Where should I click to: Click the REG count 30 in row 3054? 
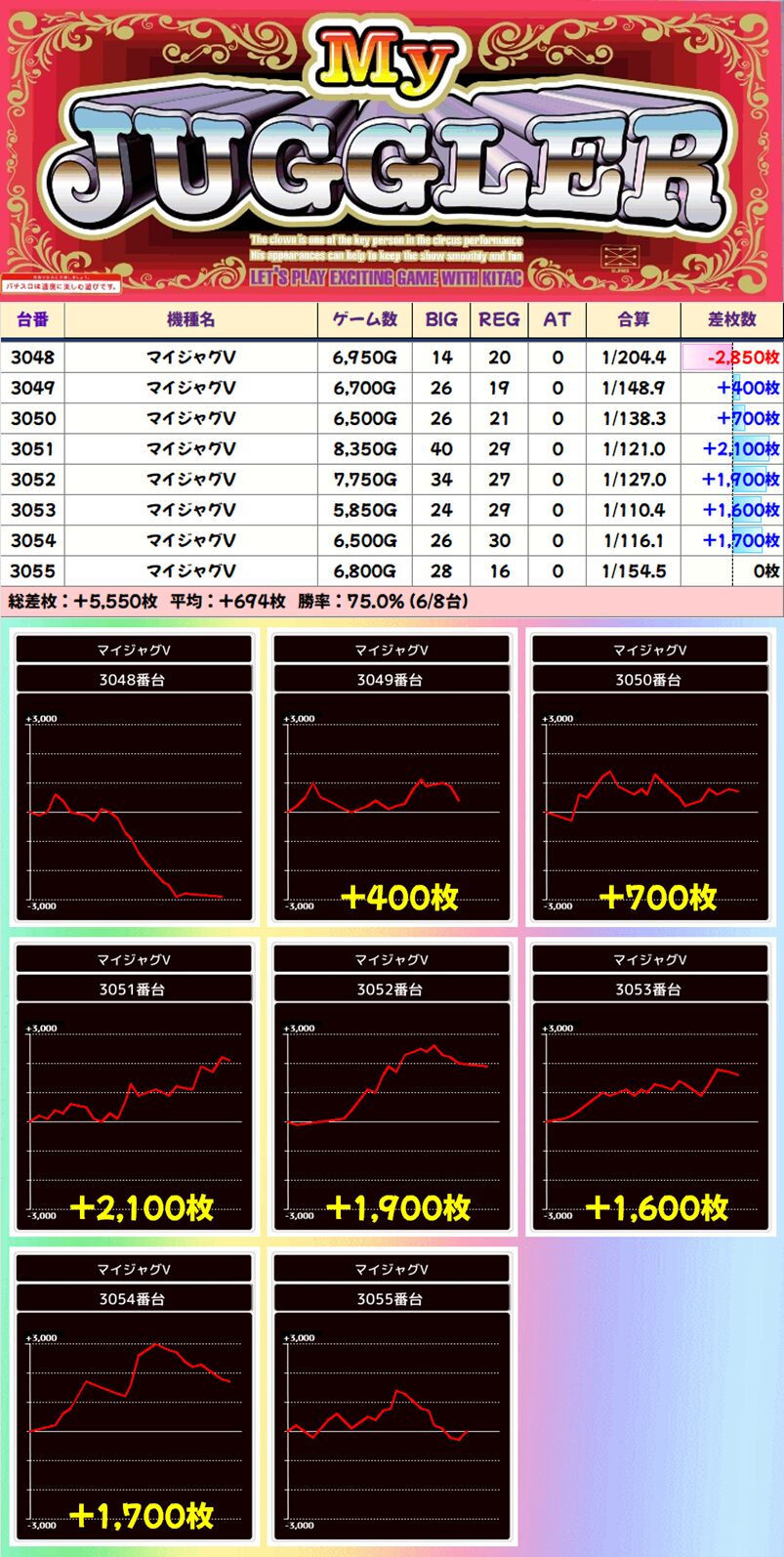(x=499, y=540)
